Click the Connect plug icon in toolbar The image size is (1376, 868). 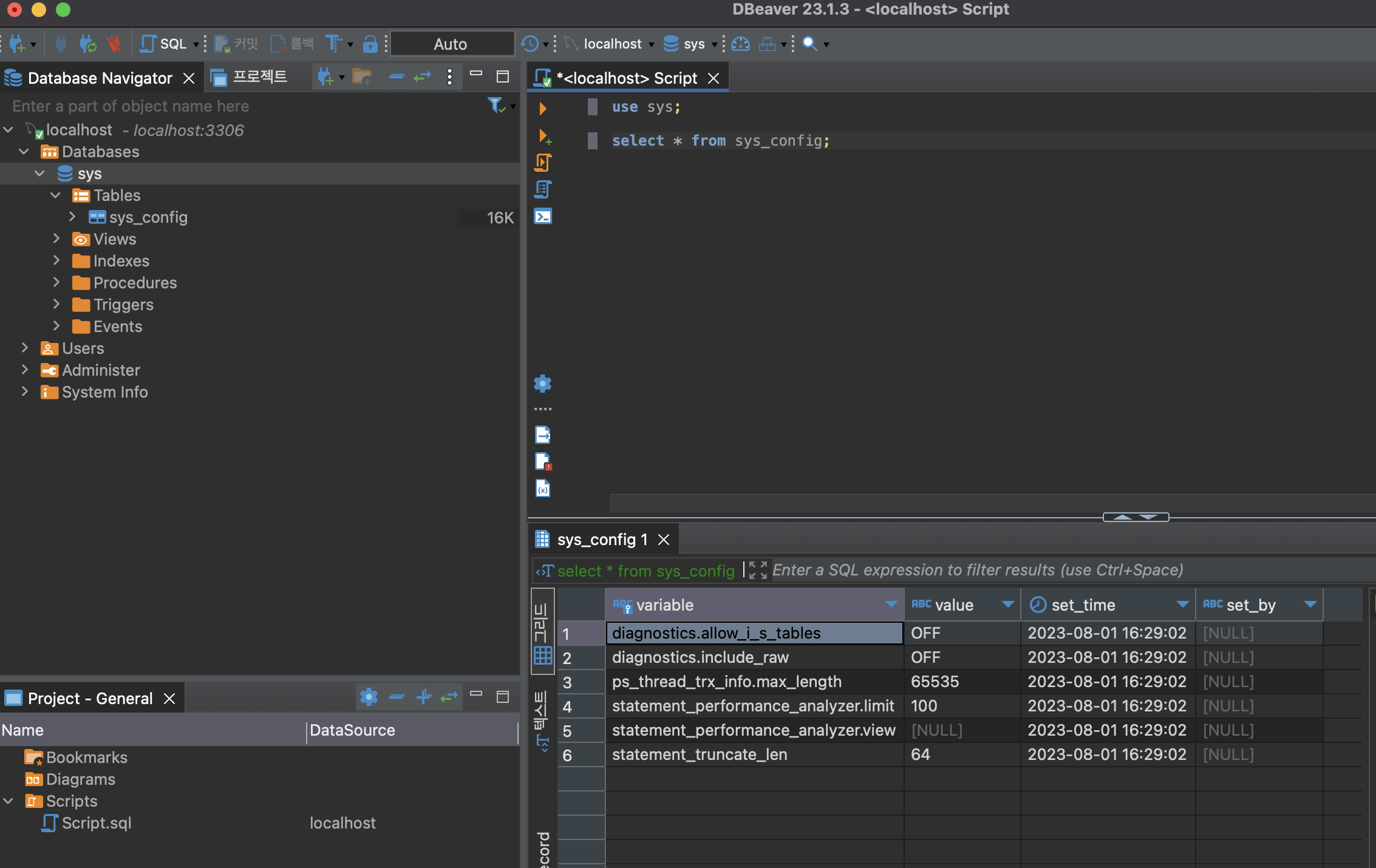61,44
